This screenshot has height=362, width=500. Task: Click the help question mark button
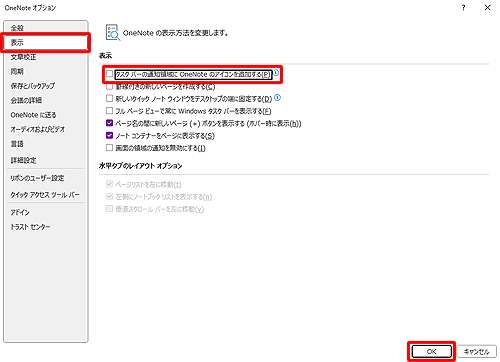[x=463, y=8]
